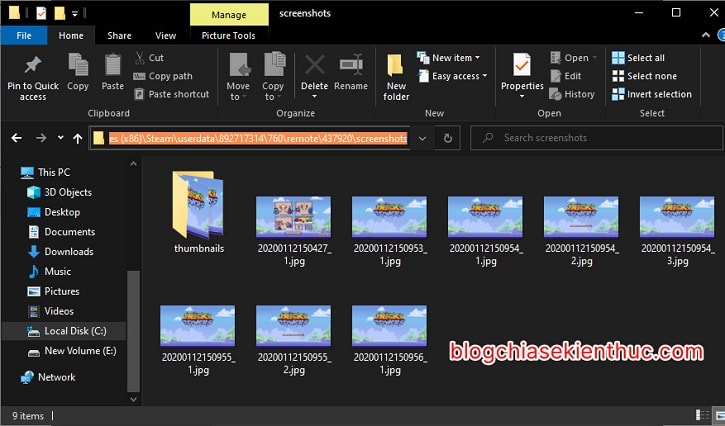Collapse the ribbon with chevron
The width and height of the screenshot is (725, 426).
(x=706, y=35)
